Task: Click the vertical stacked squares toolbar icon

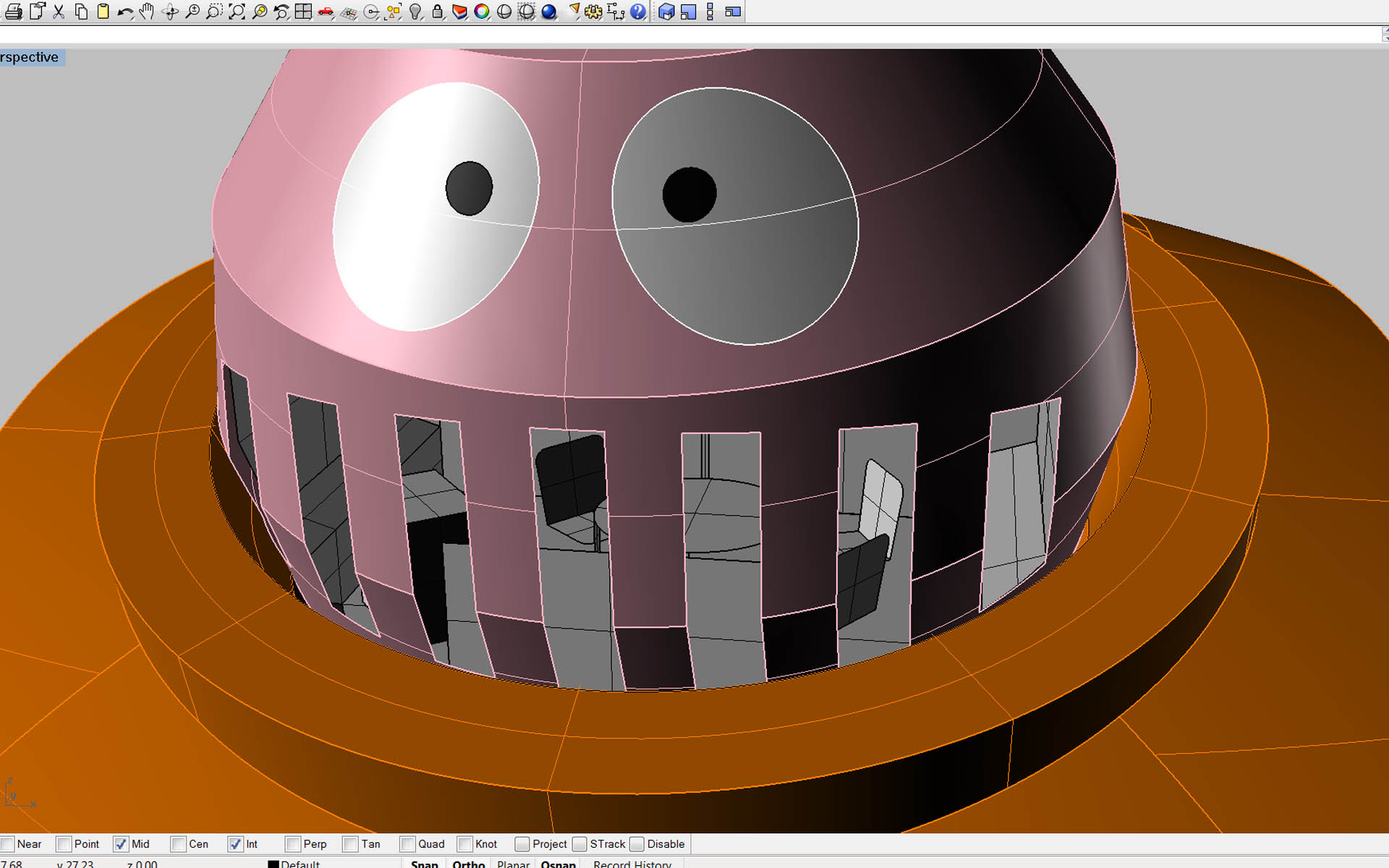Action: (710, 12)
